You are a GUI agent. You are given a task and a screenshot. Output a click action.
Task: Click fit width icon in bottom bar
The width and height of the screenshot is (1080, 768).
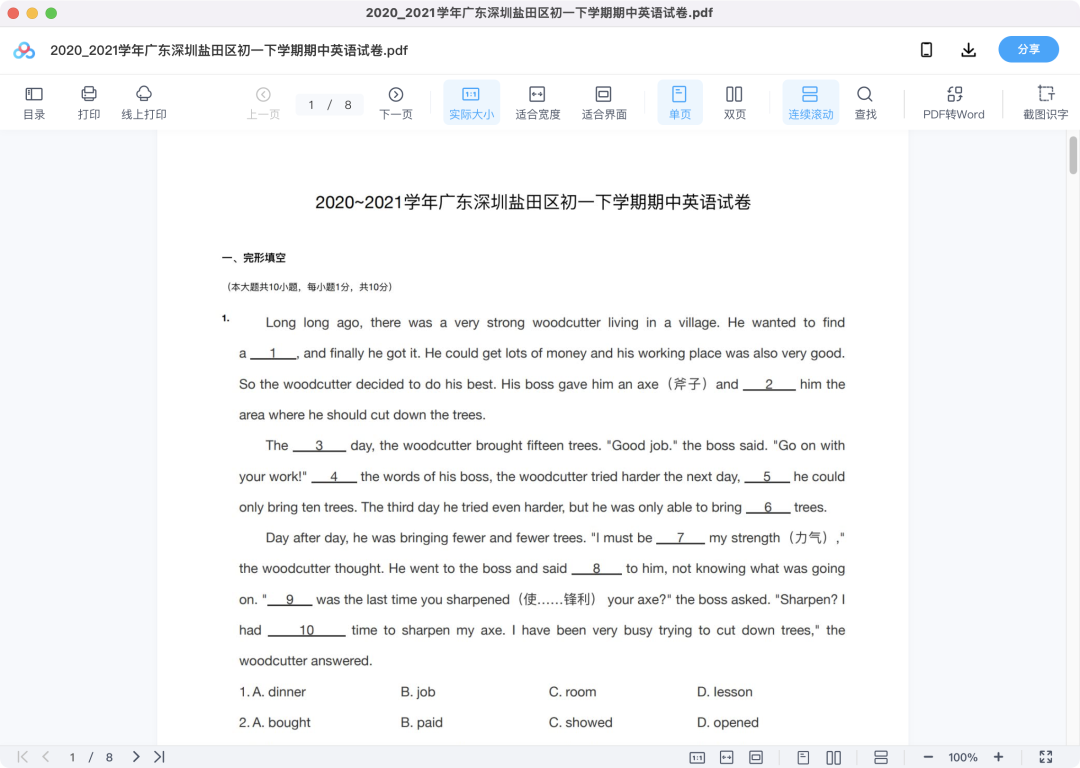[727, 758]
